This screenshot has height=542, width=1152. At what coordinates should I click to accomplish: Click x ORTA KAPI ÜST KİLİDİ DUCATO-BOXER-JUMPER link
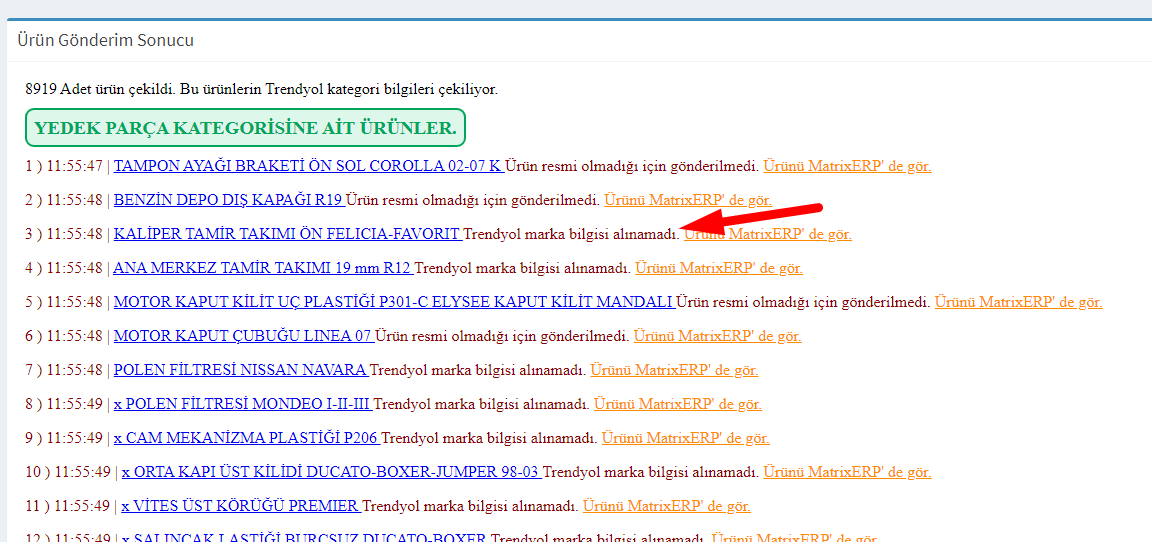[x=330, y=472]
